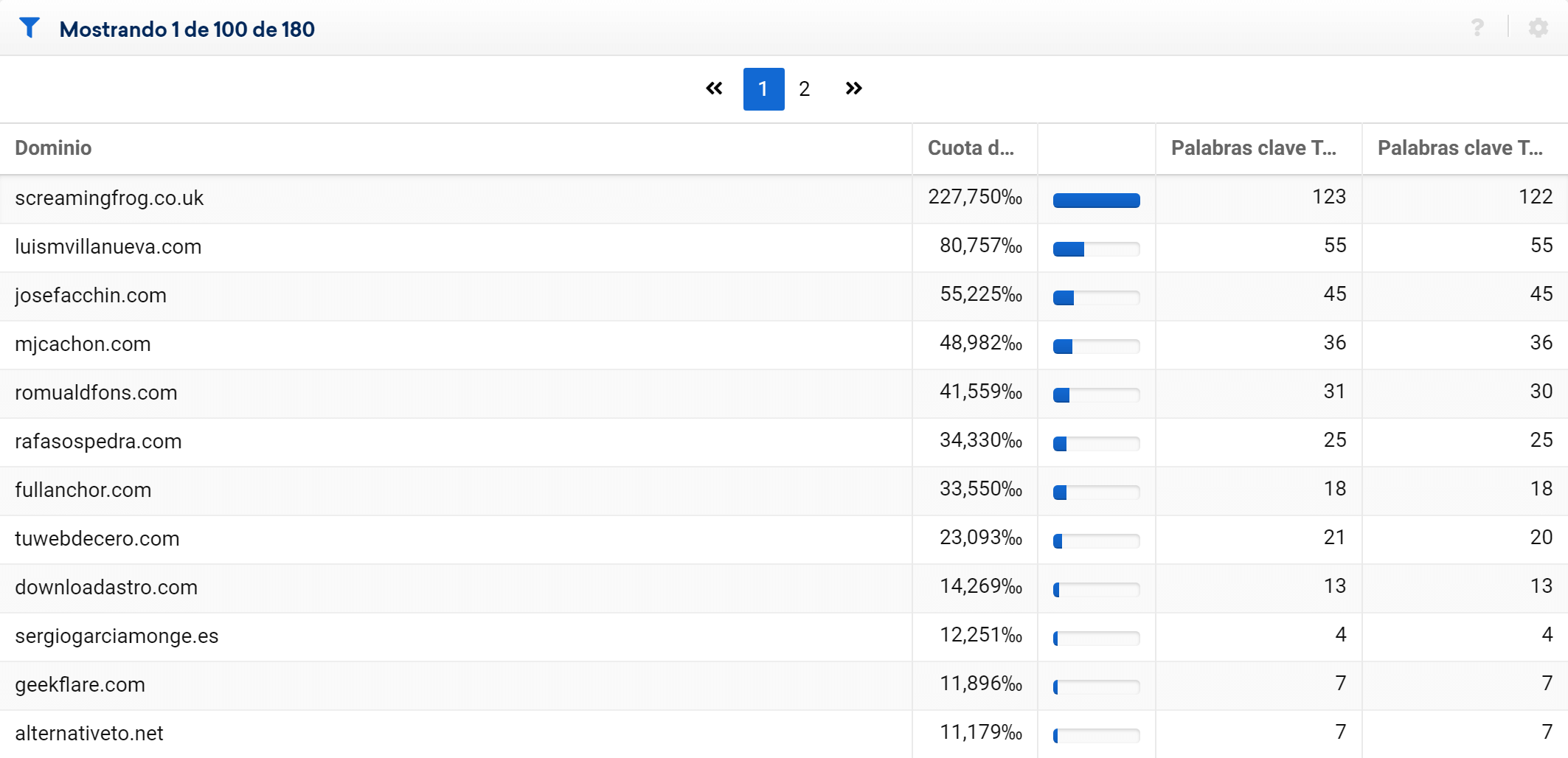
Task: Click the screamingfrog.co.uk share progress bar
Action: [1096, 200]
